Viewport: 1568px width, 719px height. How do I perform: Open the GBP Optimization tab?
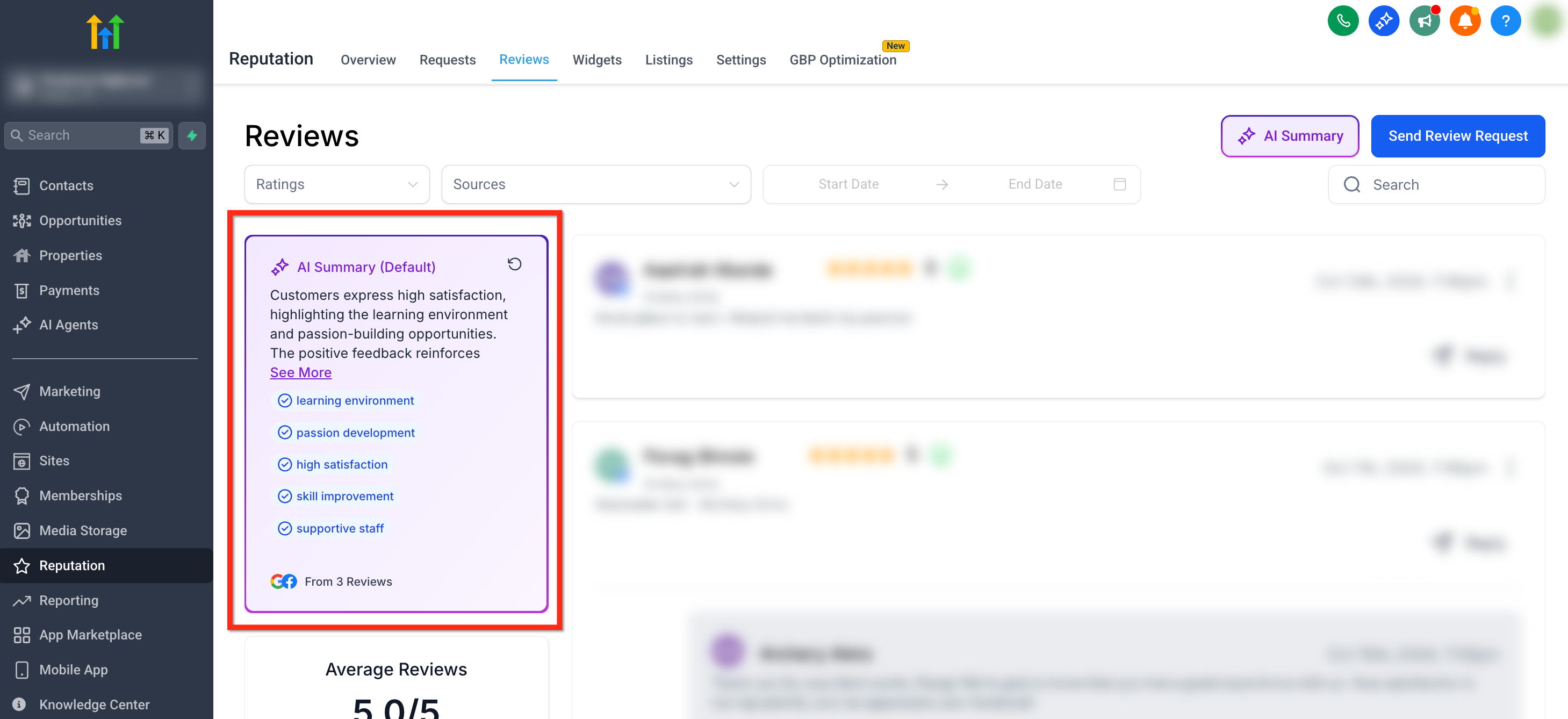[x=843, y=60]
